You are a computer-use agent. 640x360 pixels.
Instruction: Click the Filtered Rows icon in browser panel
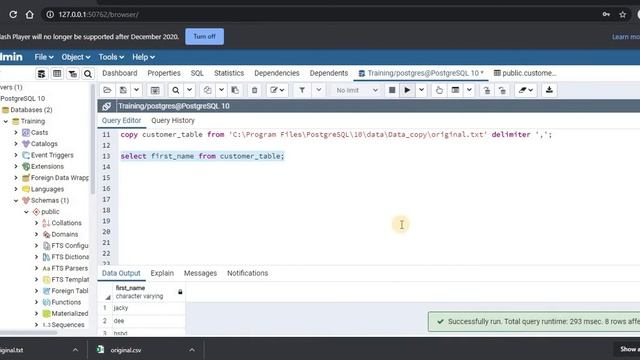[x=73, y=74]
